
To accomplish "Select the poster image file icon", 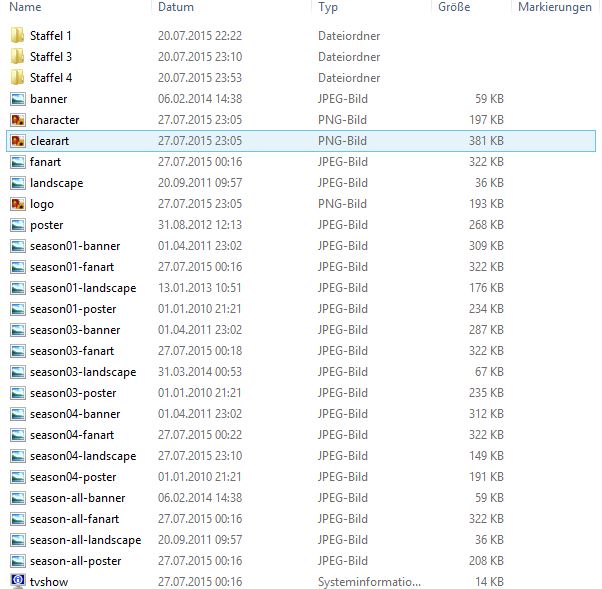I will (x=18, y=225).
